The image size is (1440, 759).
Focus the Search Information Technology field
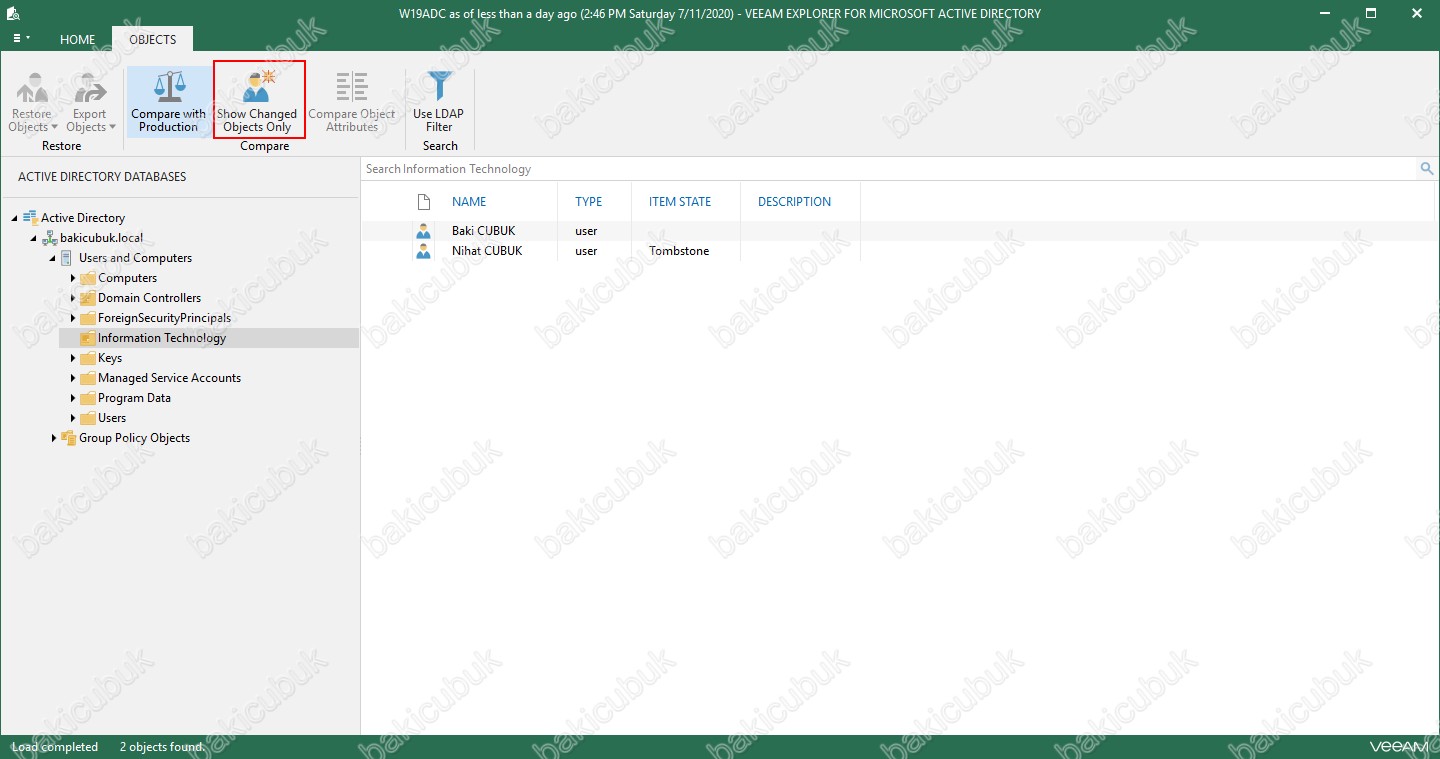pyautogui.click(x=890, y=169)
